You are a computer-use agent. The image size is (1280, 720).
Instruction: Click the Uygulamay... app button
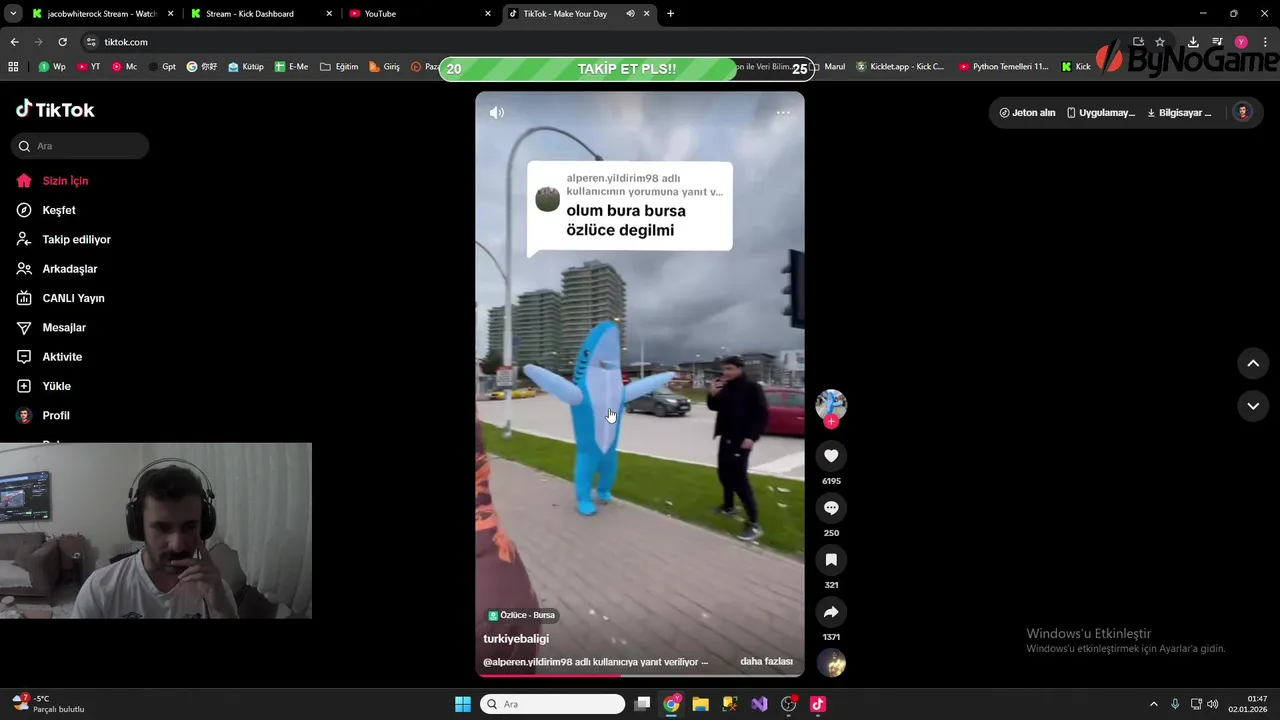point(1100,113)
